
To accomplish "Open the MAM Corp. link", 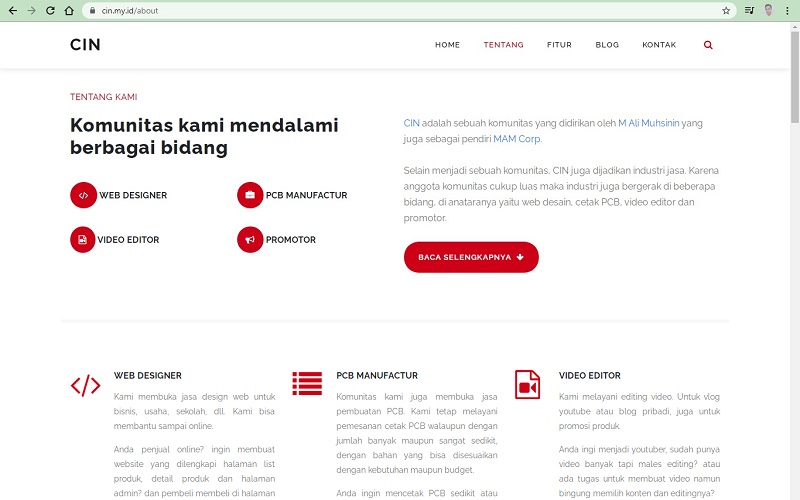I will click(517, 139).
